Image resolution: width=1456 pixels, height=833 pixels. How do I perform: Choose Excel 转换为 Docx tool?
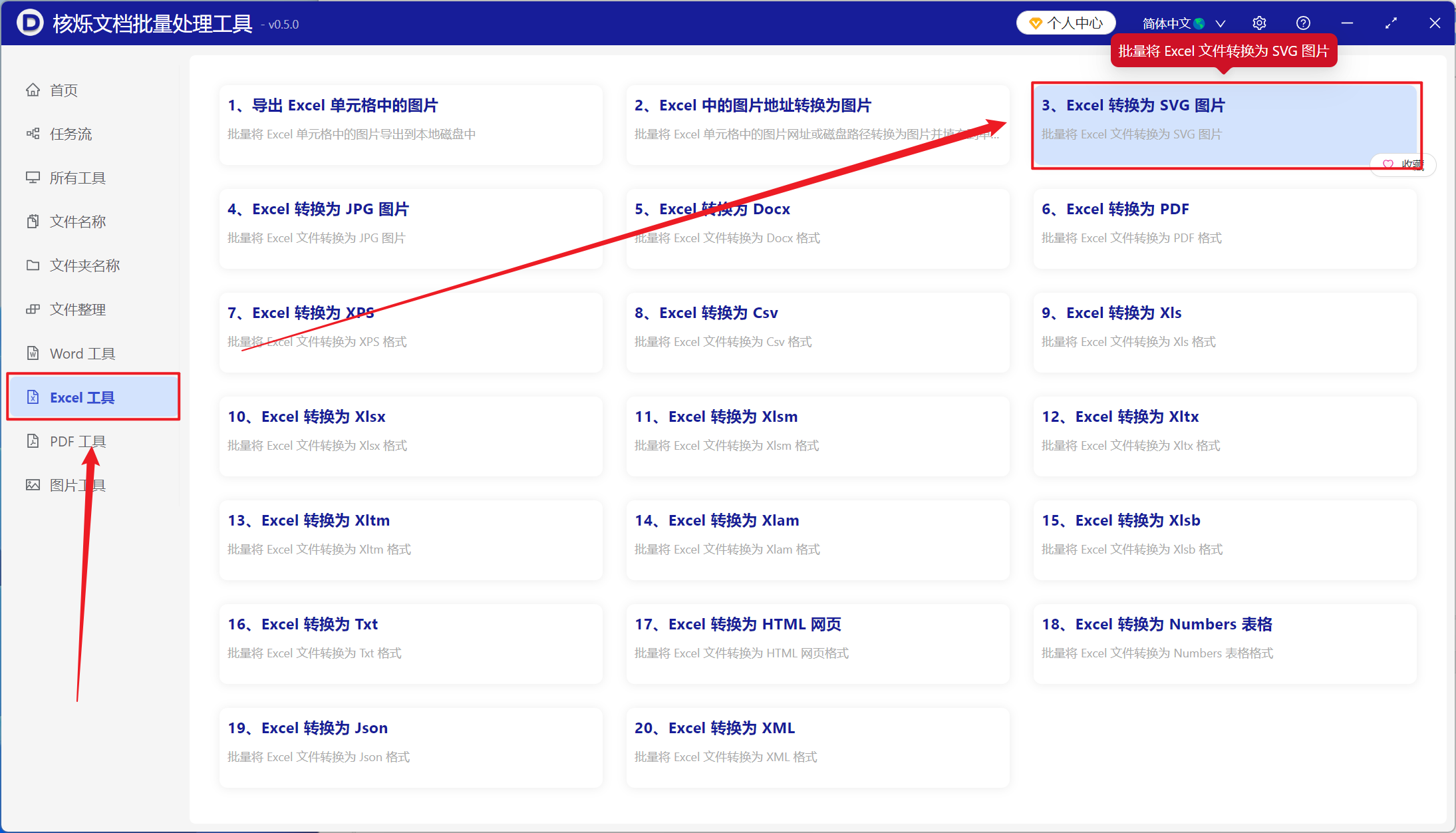point(818,228)
